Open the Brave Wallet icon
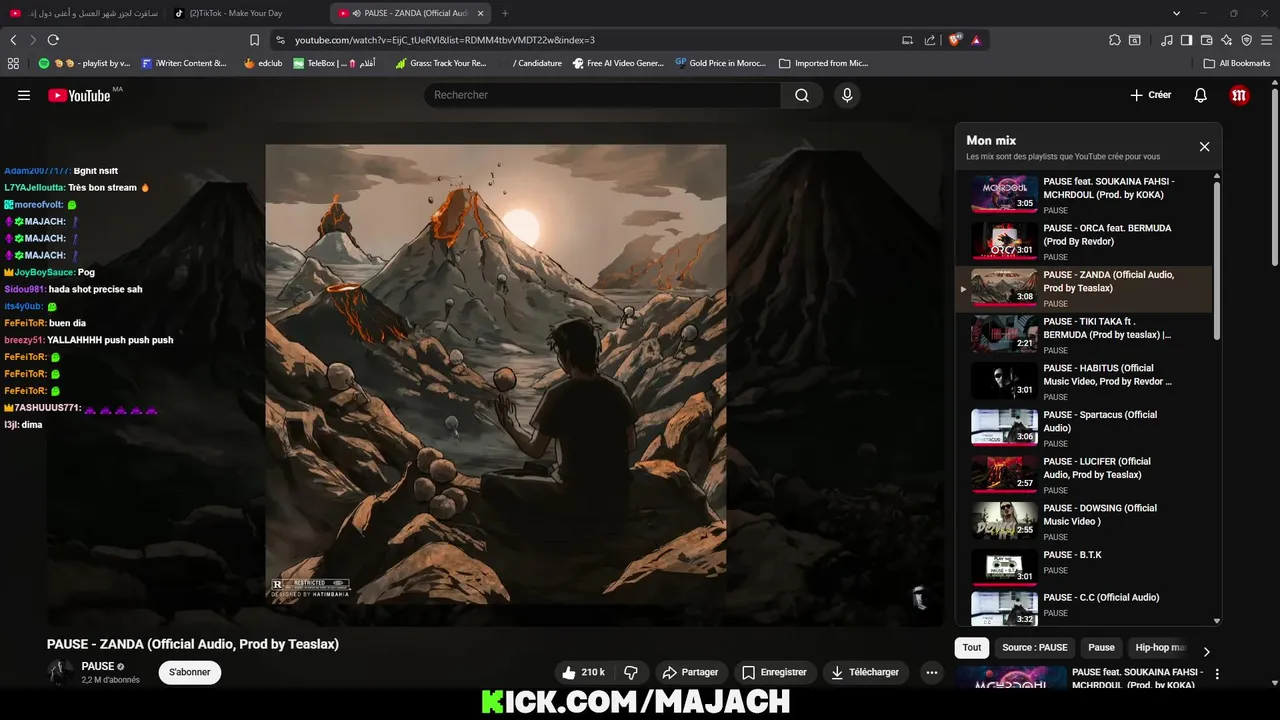 pyautogui.click(x=1206, y=40)
